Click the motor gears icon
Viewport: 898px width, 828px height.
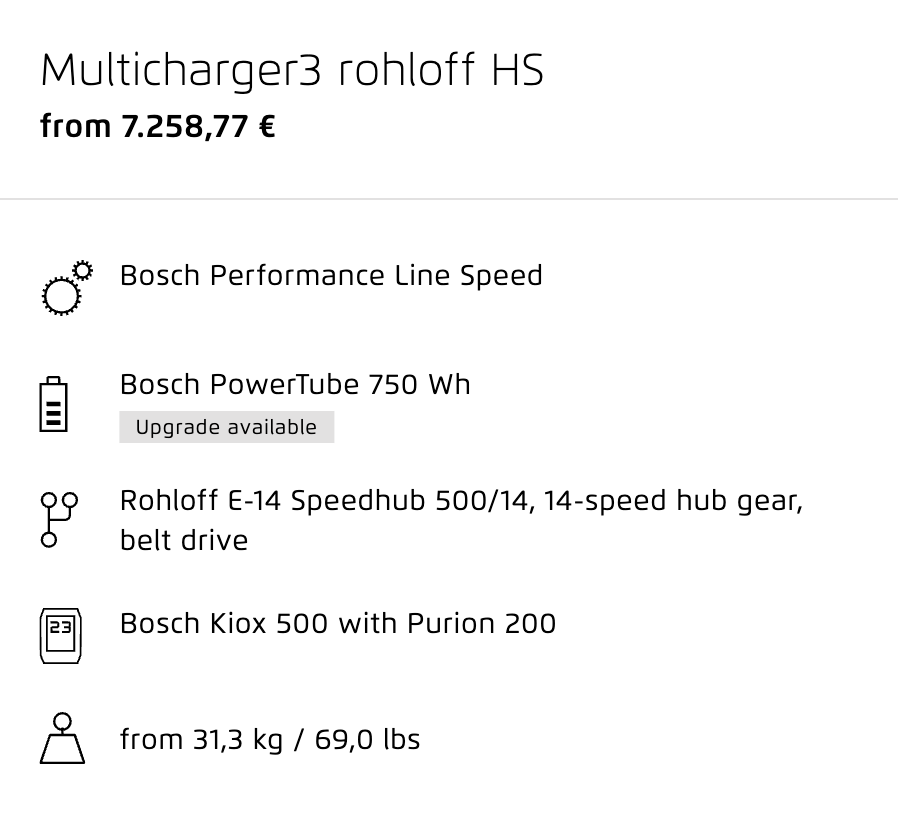point(67,288)
